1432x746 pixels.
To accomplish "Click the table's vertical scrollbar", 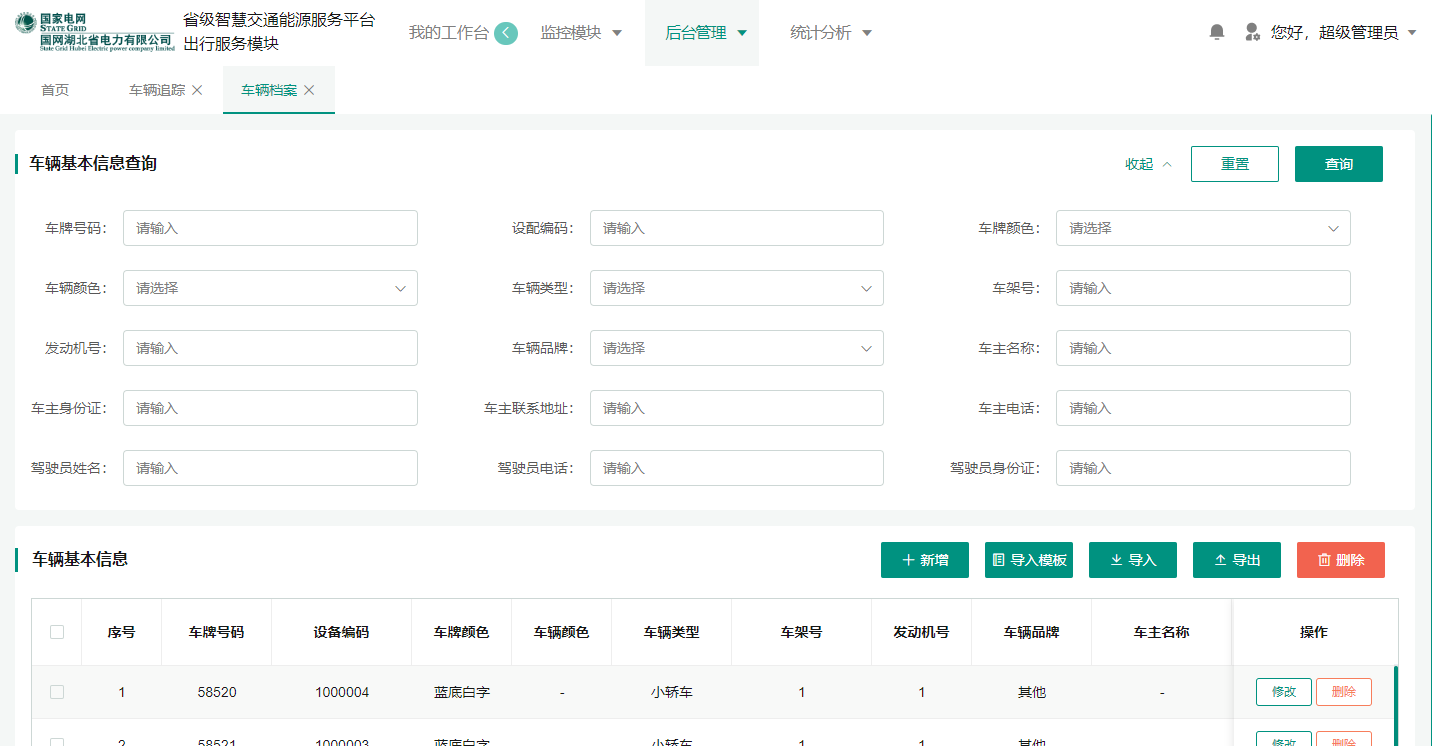I will coord(1396,706).
